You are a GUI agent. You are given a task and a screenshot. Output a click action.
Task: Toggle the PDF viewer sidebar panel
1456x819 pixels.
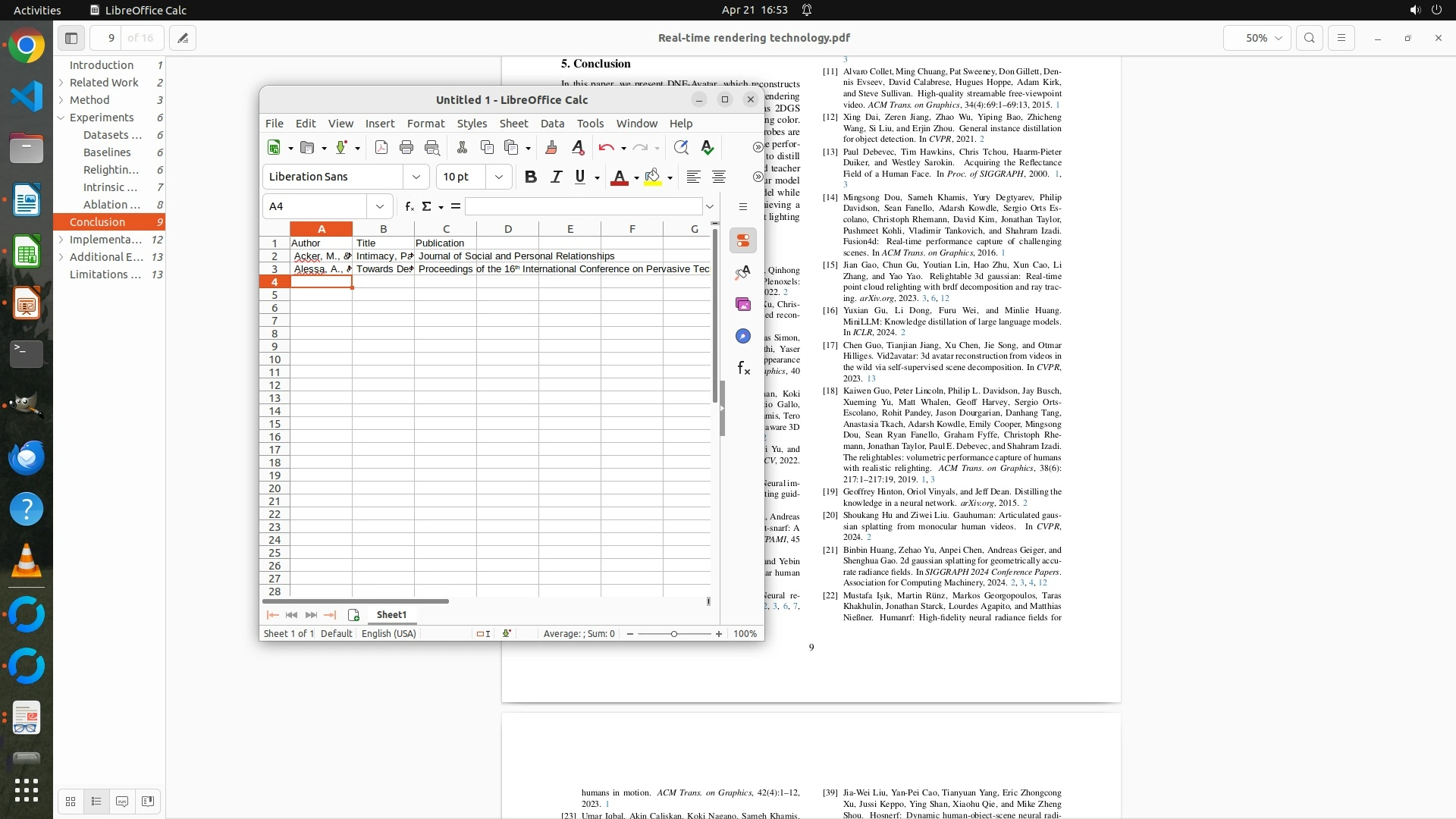click(x=71, y=38)
